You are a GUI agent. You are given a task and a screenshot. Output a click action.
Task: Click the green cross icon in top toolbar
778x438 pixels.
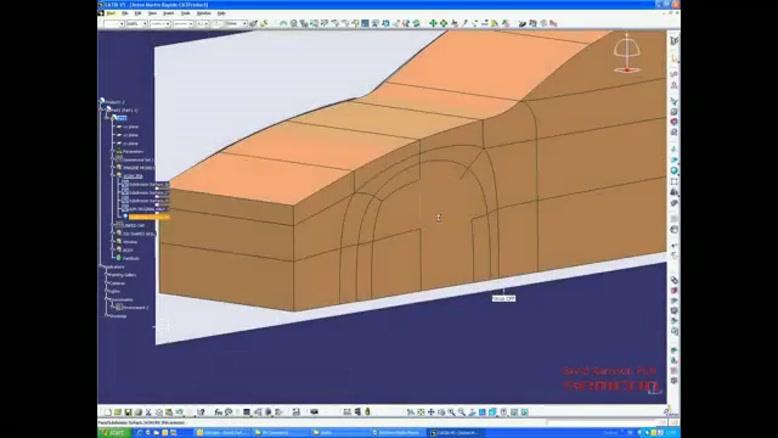[433, 23]
